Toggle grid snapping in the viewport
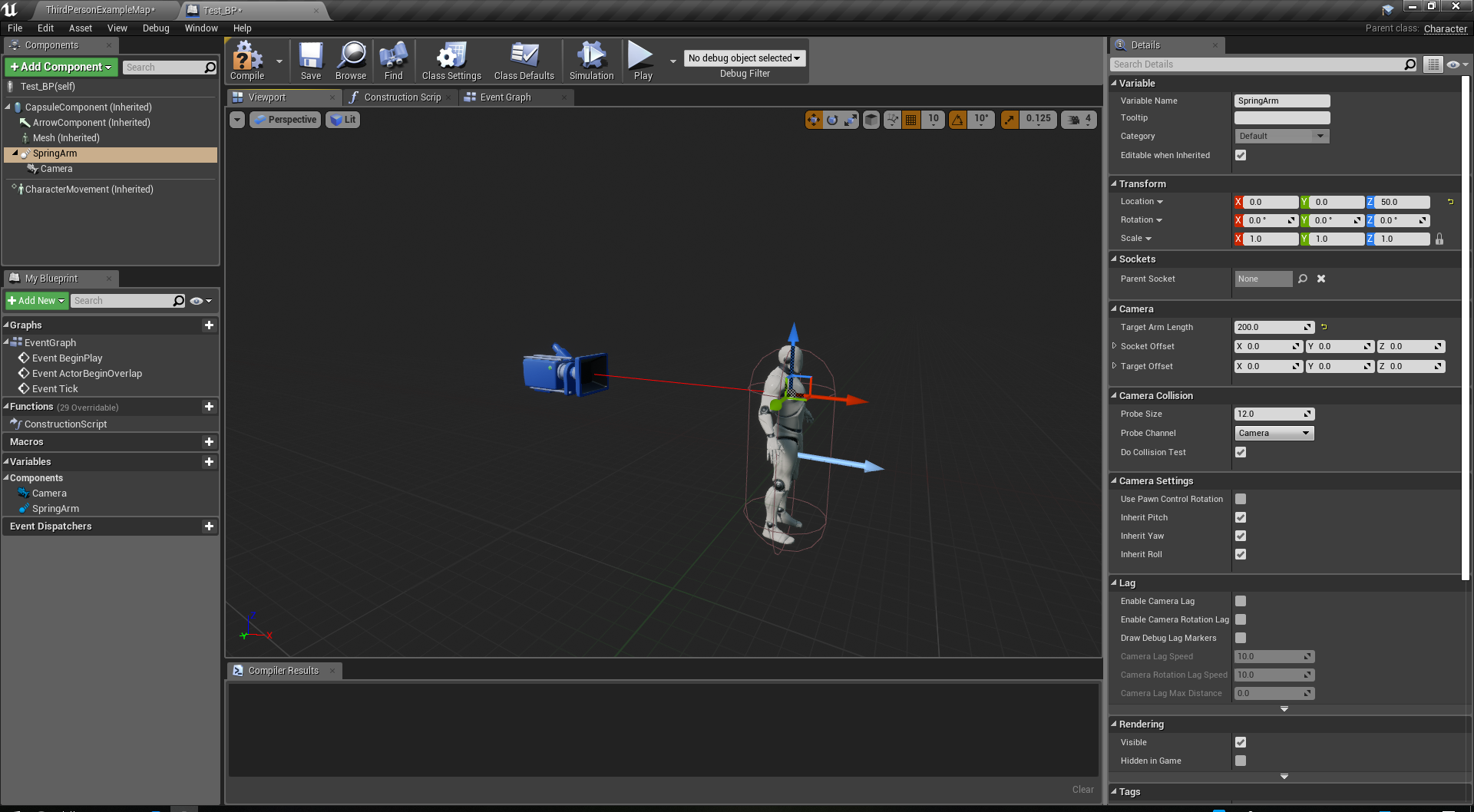 [x=911, y=119]
